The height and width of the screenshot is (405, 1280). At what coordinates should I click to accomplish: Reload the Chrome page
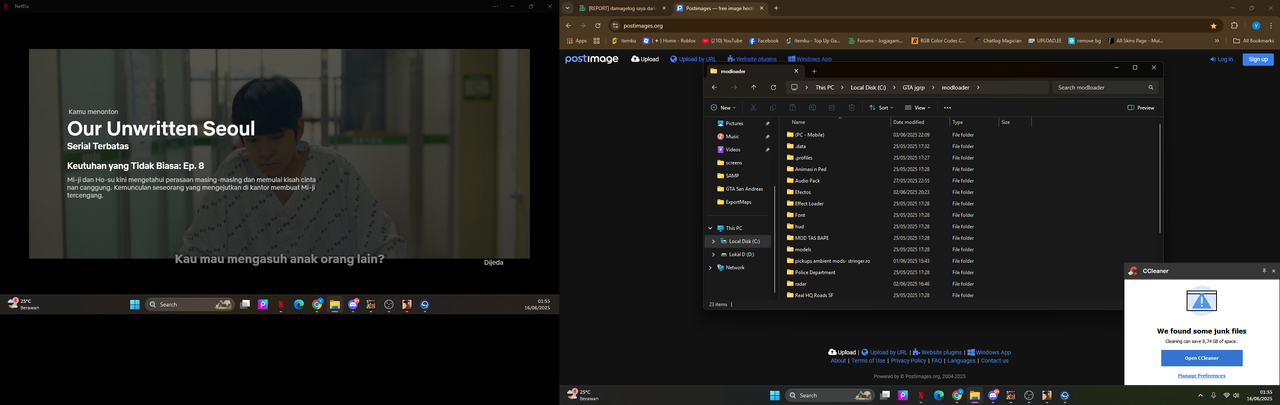[596, 25]
